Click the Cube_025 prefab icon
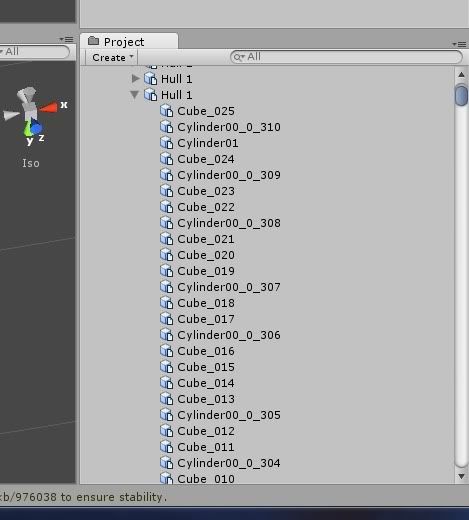Image resolution: width=469 pixels, height=520 pixels. point(166,111)
